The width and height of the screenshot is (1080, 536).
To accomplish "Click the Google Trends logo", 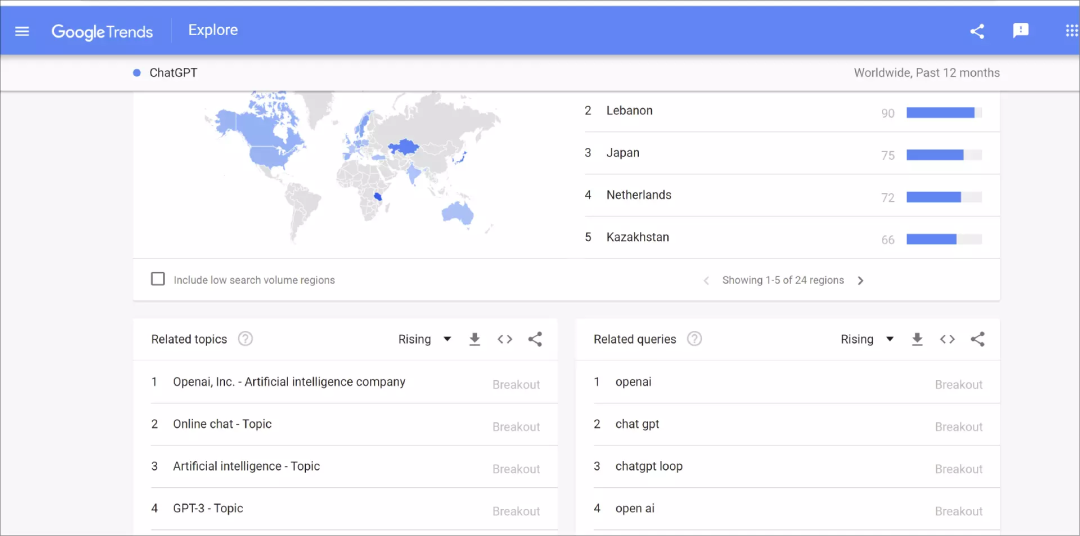I will [102, 31].
